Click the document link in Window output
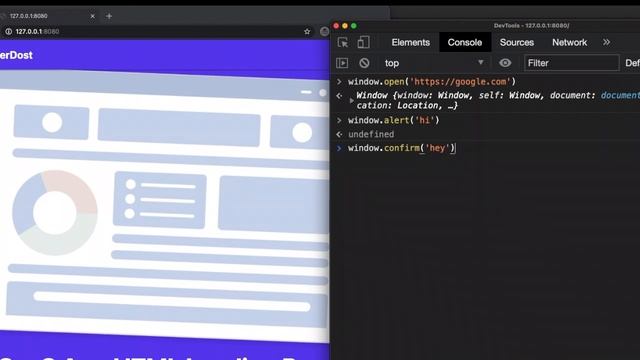This screenshot has width=640, height=360. click(x=620, y=95)
